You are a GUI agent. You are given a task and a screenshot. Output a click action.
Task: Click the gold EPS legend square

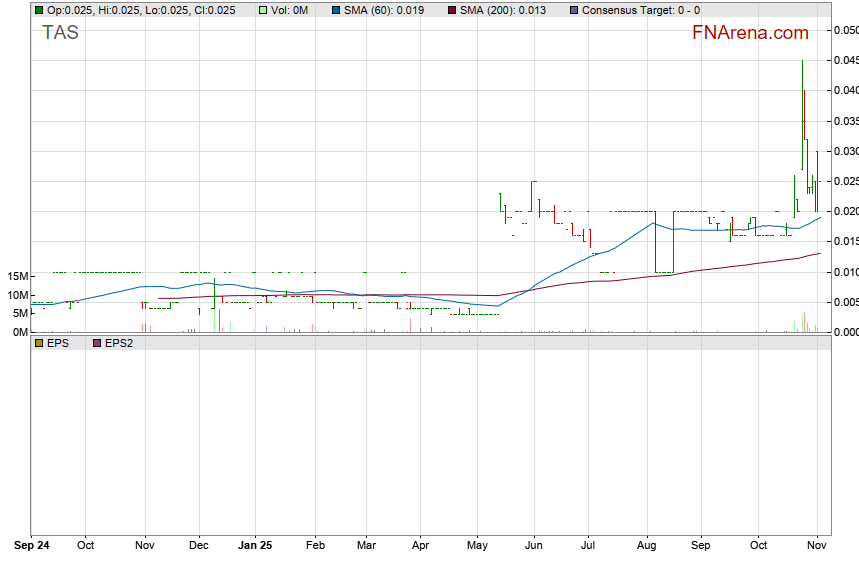pos(38,343)
